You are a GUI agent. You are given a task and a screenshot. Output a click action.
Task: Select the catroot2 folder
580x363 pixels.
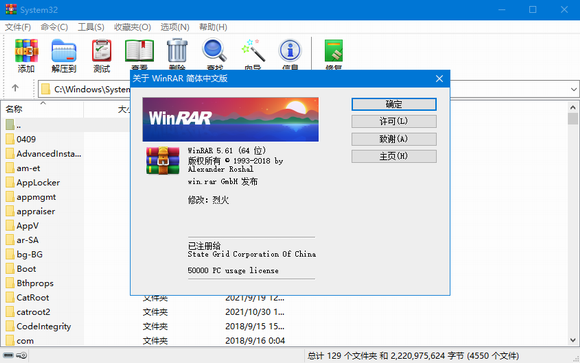tap(28, 312)
